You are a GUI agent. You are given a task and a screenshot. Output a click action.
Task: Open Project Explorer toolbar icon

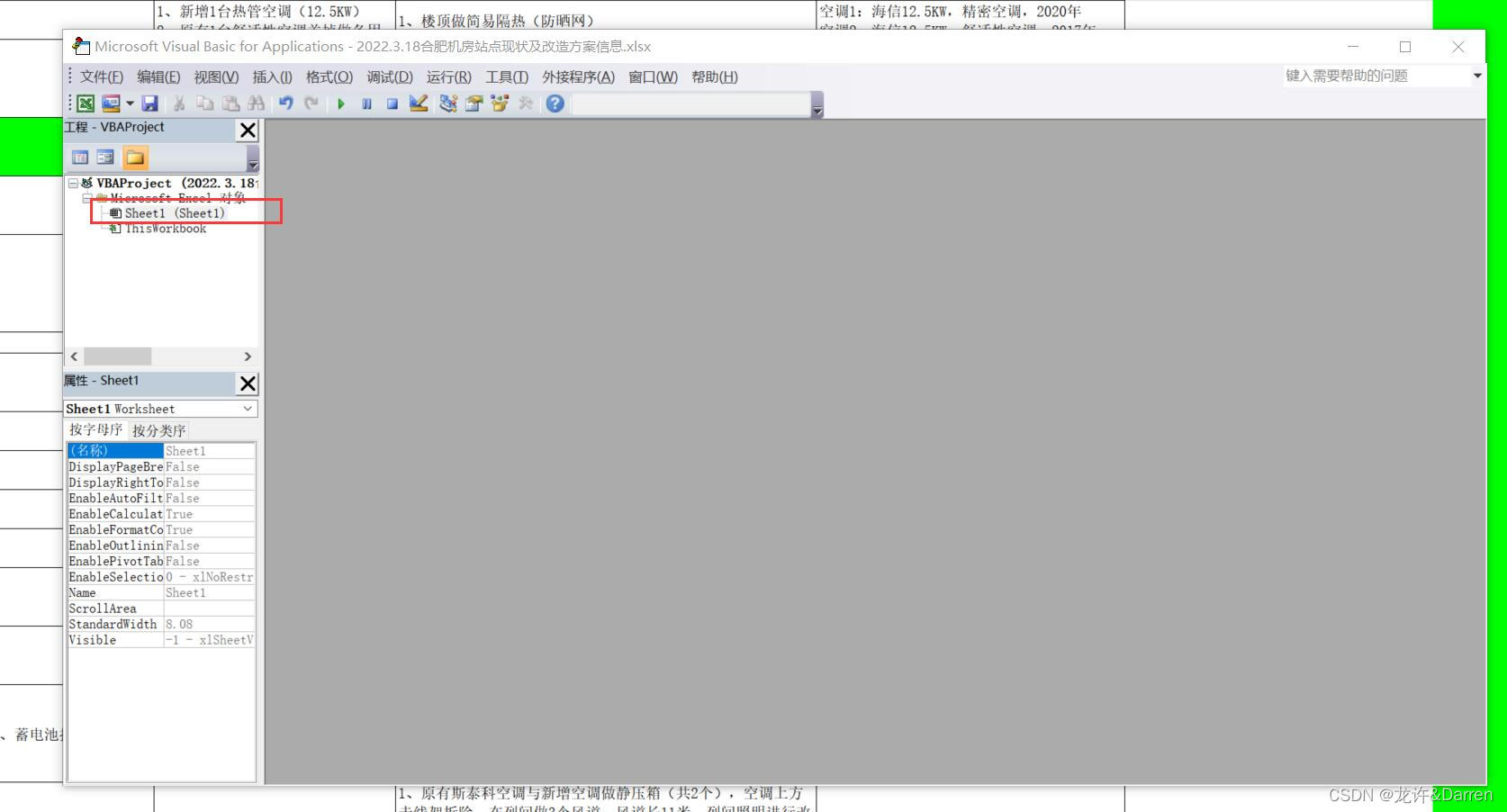click(448, 104)
